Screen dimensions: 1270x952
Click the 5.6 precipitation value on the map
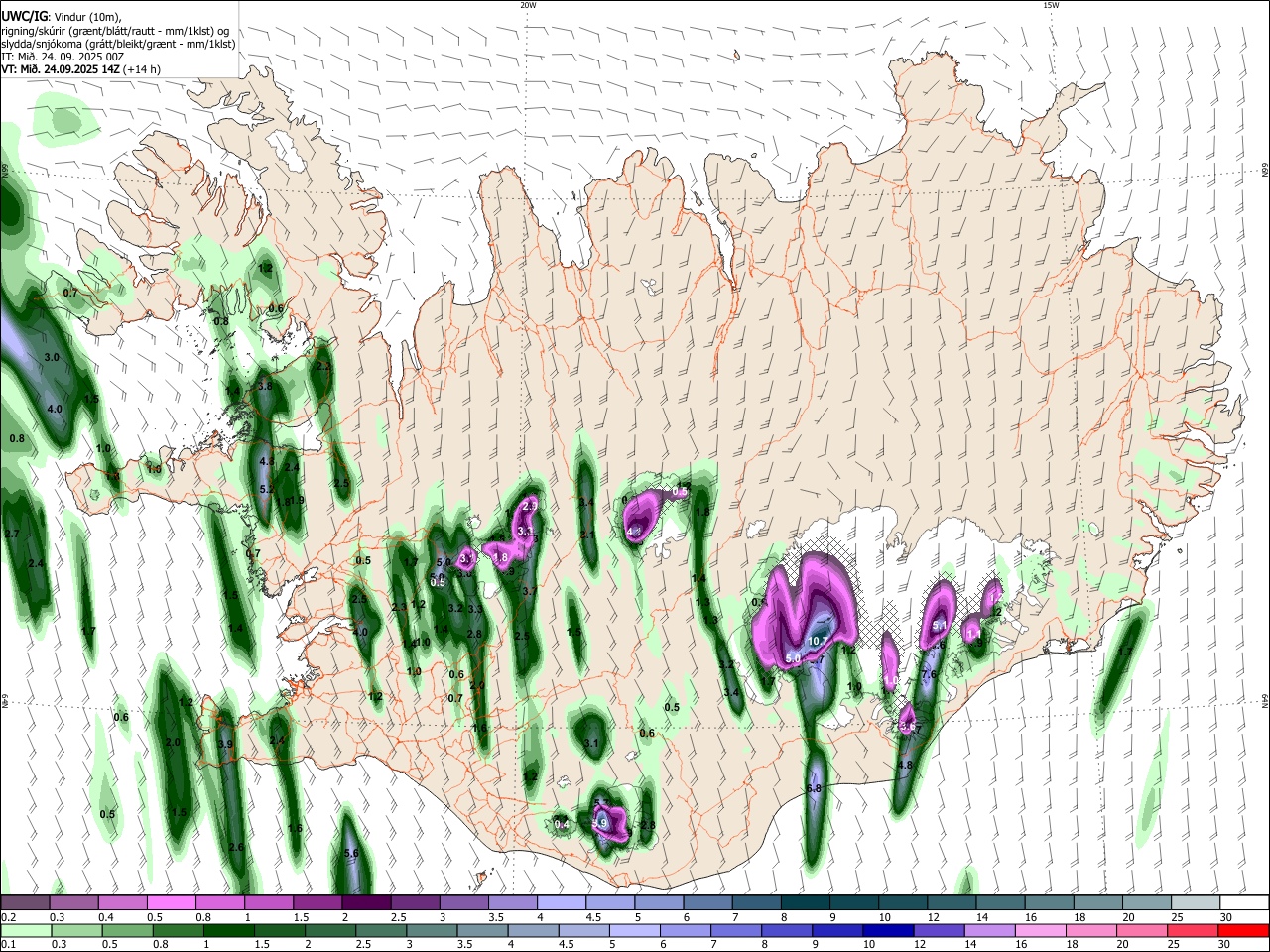pyautogui.click(x=350, y=853)
